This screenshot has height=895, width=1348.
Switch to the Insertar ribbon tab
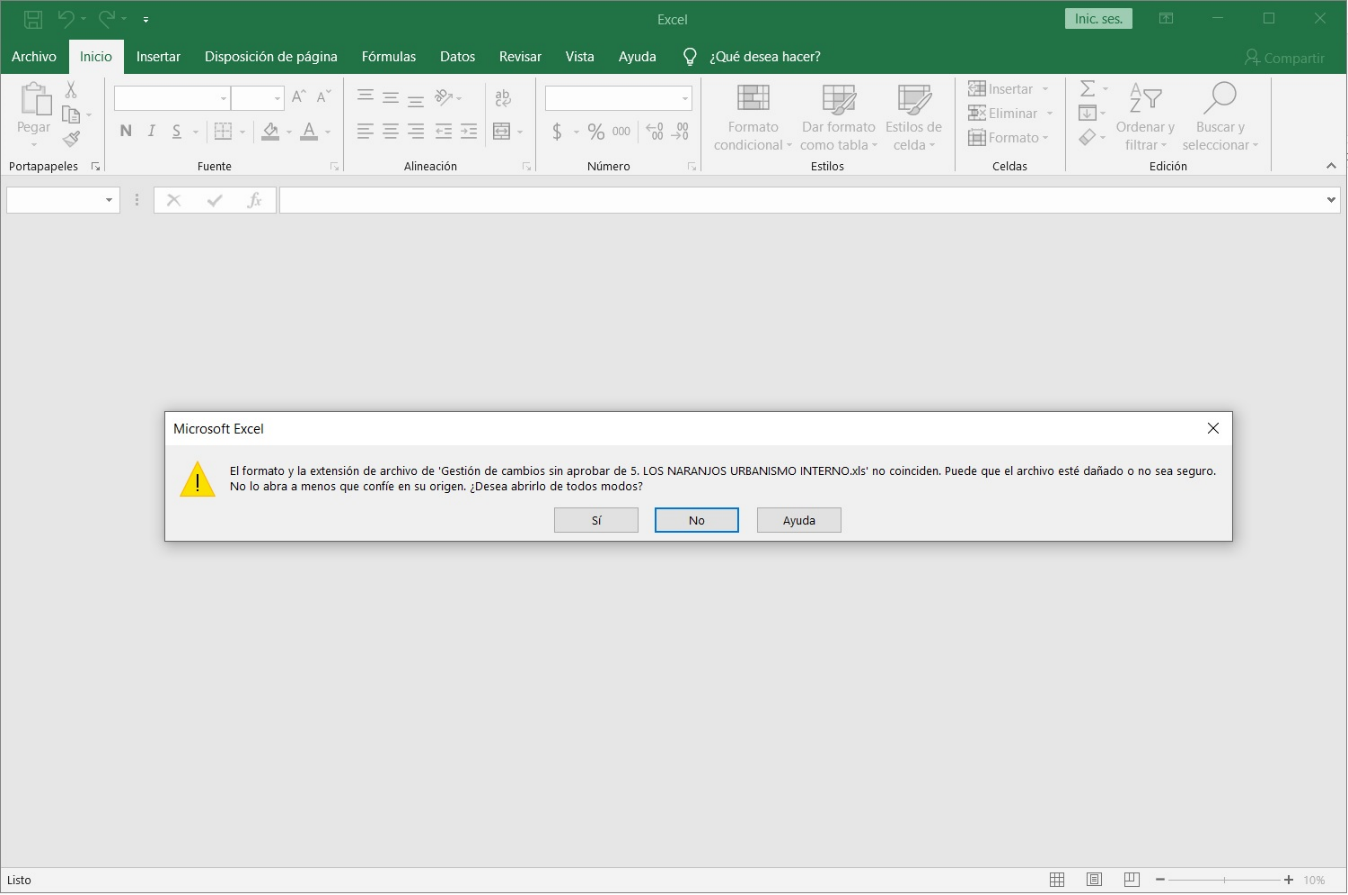click(x=158, y=57)
